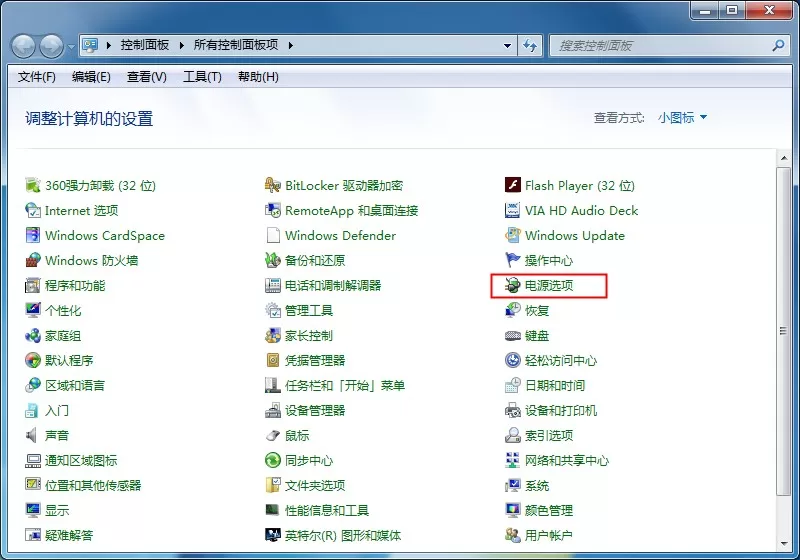The height and width of the screenshot is (560, 800).
Task: Open the 工具(T) menu
Action: click(x=202, y=77)
